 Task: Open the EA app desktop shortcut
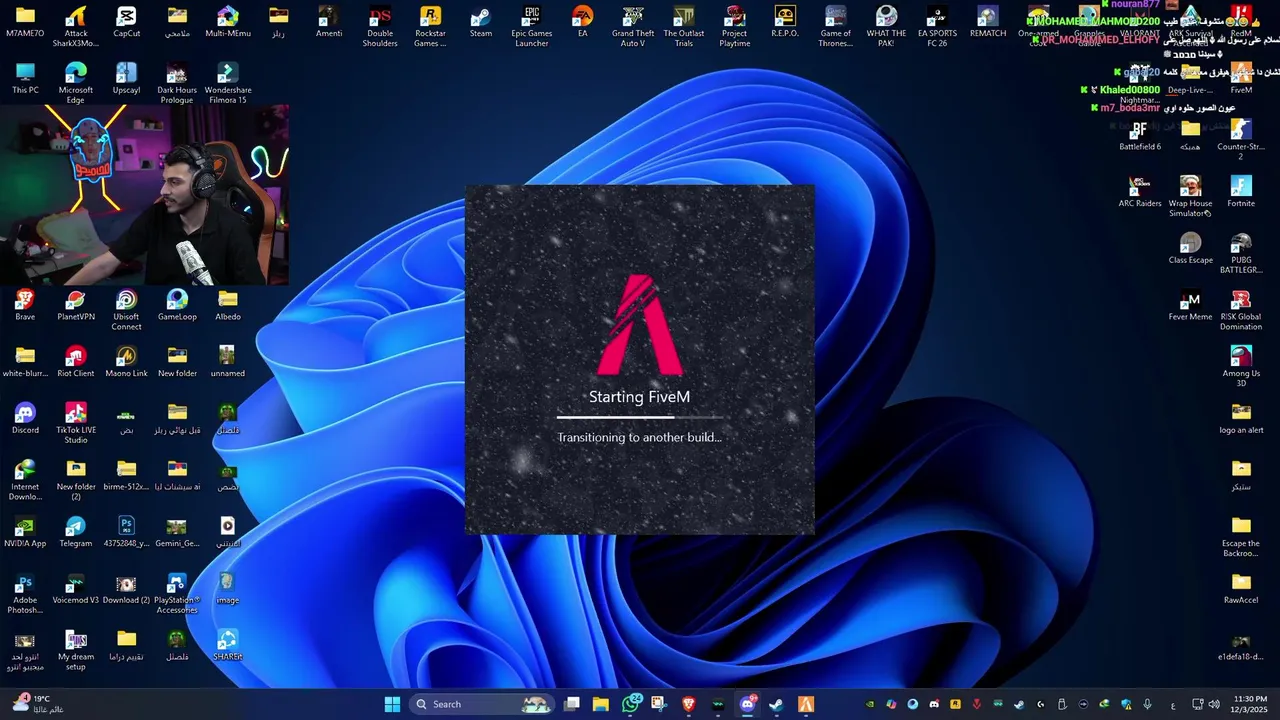(583, 22)
